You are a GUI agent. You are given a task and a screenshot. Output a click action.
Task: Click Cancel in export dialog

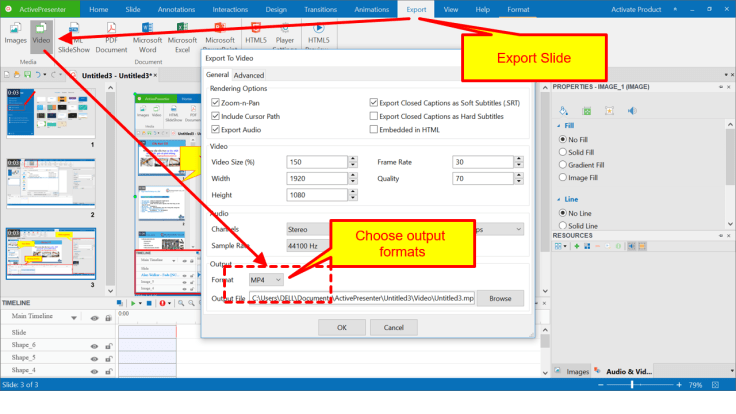click(x=393, y=328)
